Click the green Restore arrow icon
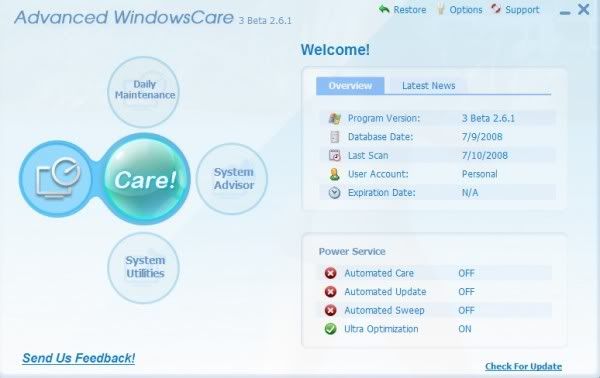Screen dimensions: 600x378 click(384, 9)
